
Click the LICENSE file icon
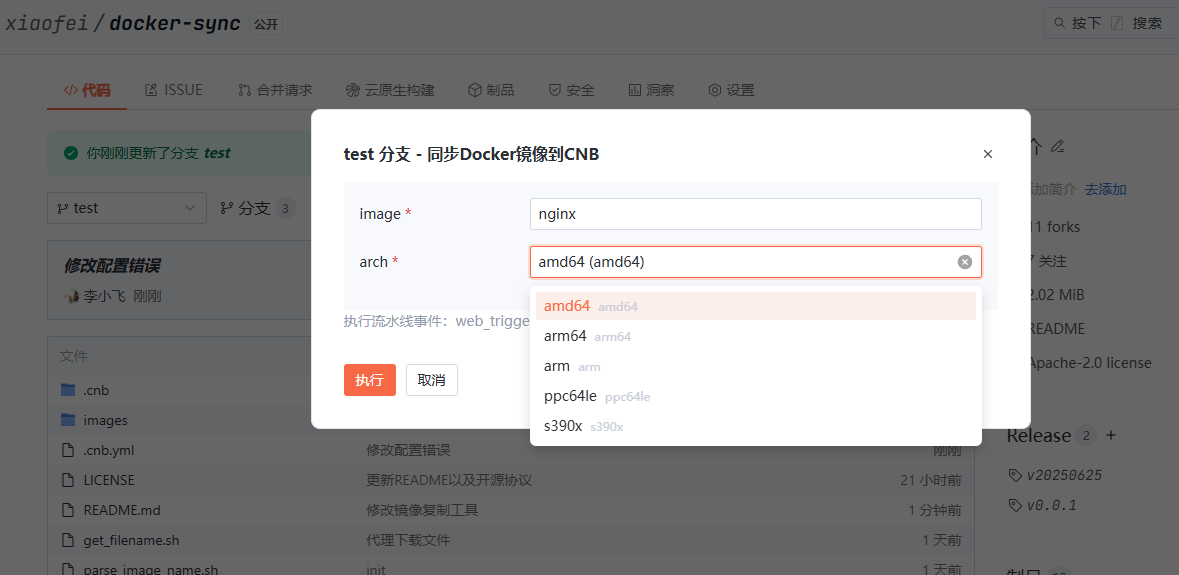tap(68, 480)
